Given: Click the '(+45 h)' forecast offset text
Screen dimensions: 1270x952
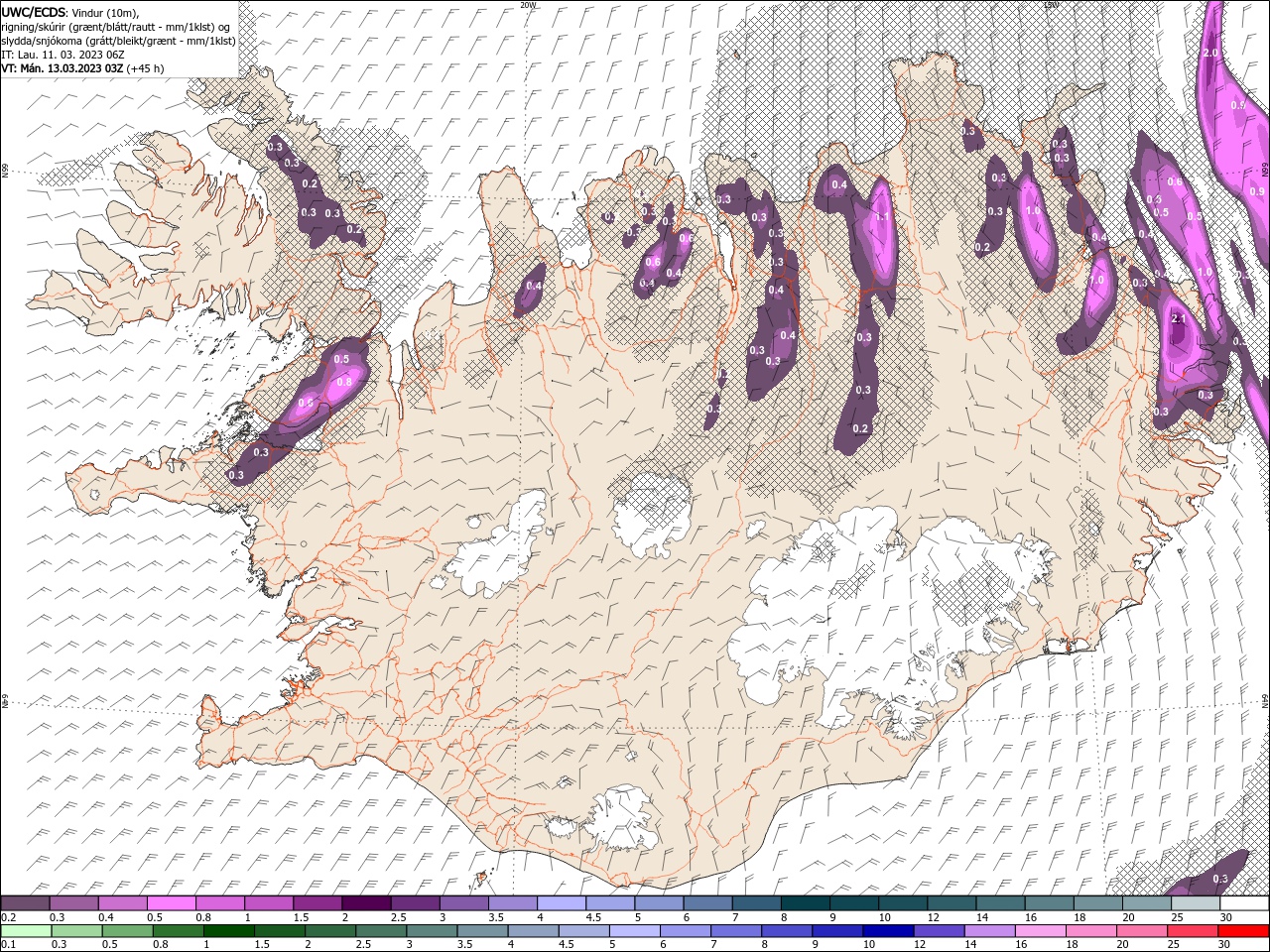Looking at the screenshot, I should coord(145,68).
